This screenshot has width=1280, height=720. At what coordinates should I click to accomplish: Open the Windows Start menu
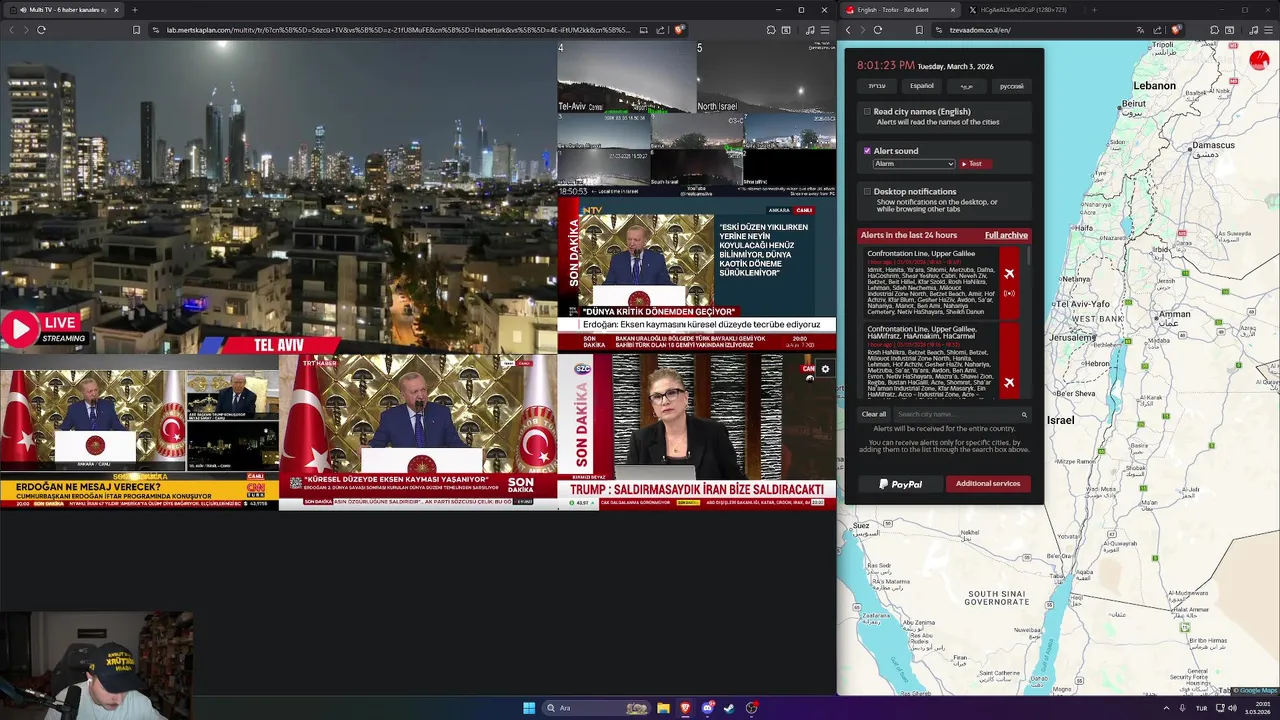pos(529,708)
